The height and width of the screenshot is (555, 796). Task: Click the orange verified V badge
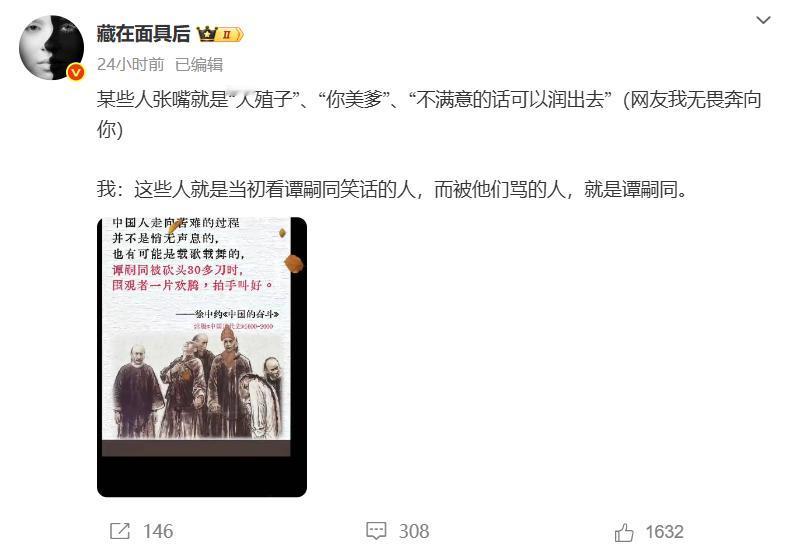point(76,73)
